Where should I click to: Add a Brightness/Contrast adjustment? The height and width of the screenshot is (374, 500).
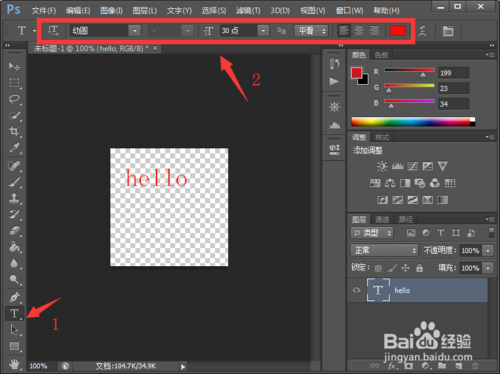click(382, 166)
